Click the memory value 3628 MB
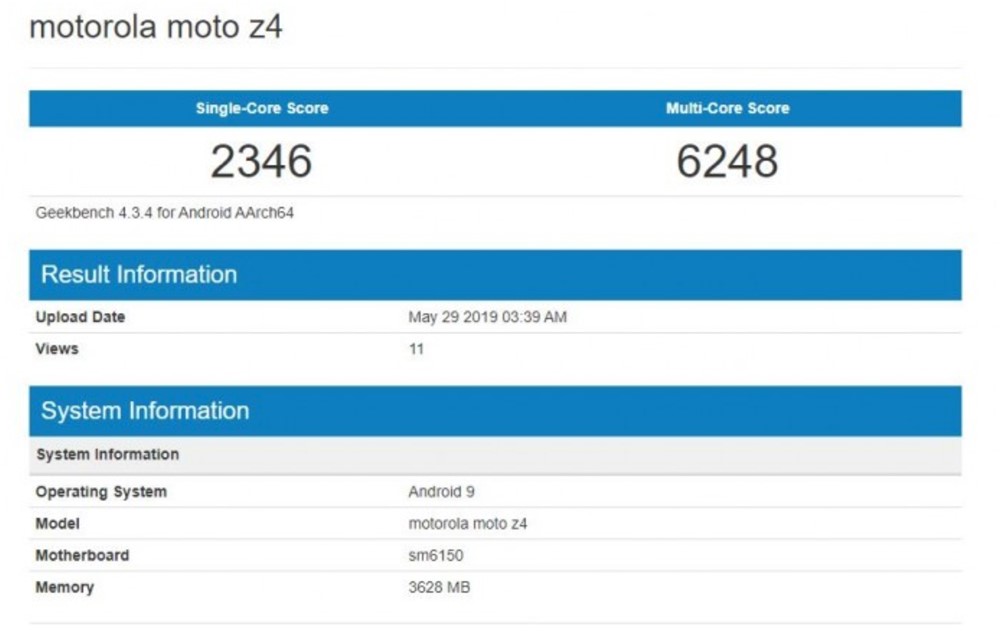 (439, 587)
